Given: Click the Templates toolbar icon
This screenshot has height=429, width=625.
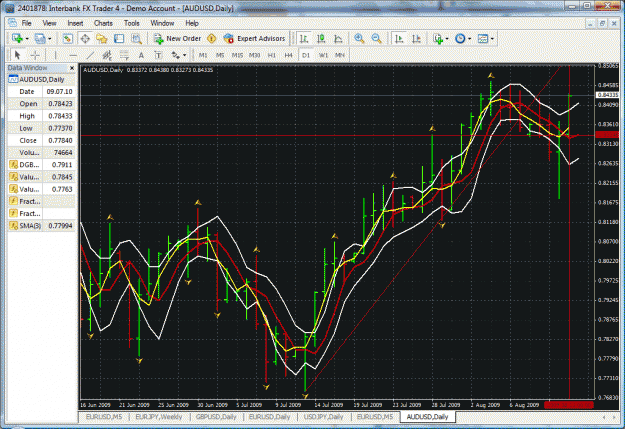Looking at the screenshot, I should point(483,39).
